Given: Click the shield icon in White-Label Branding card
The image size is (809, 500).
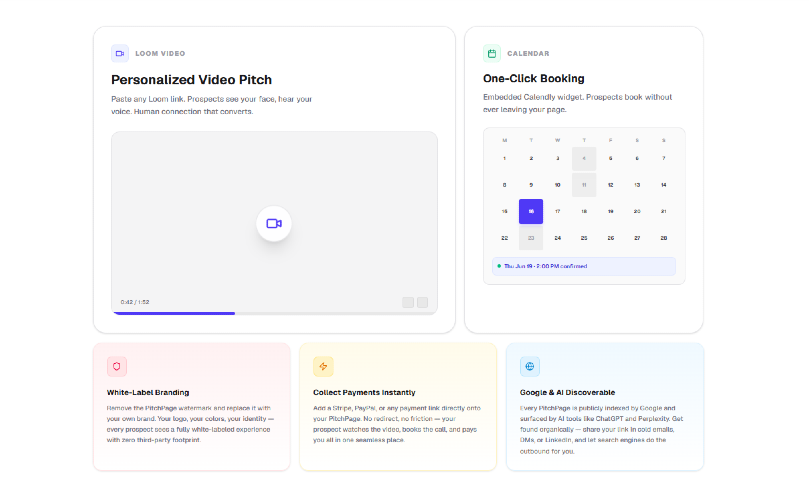Looking at the screenshot, I should pos(117,366).
